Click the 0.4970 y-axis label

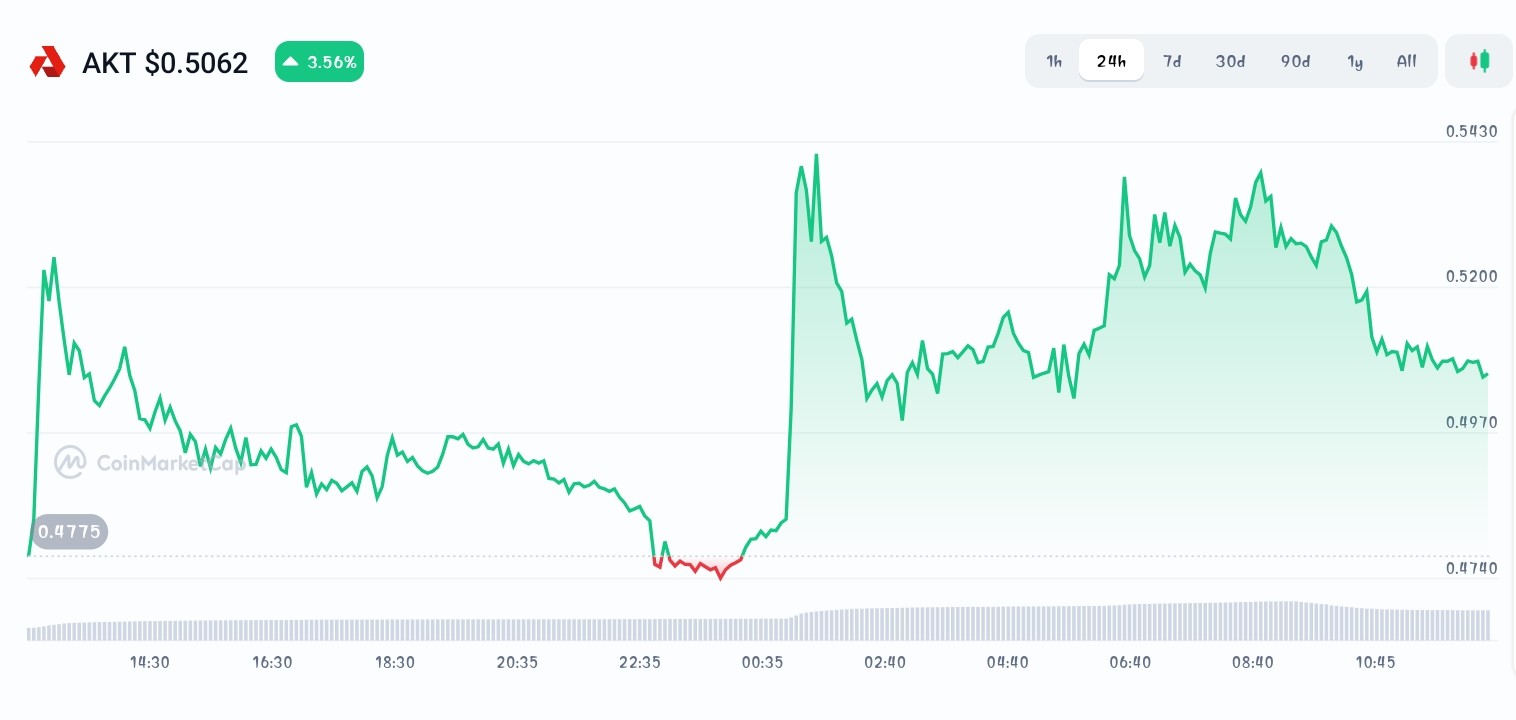[x=1471, y=422]
